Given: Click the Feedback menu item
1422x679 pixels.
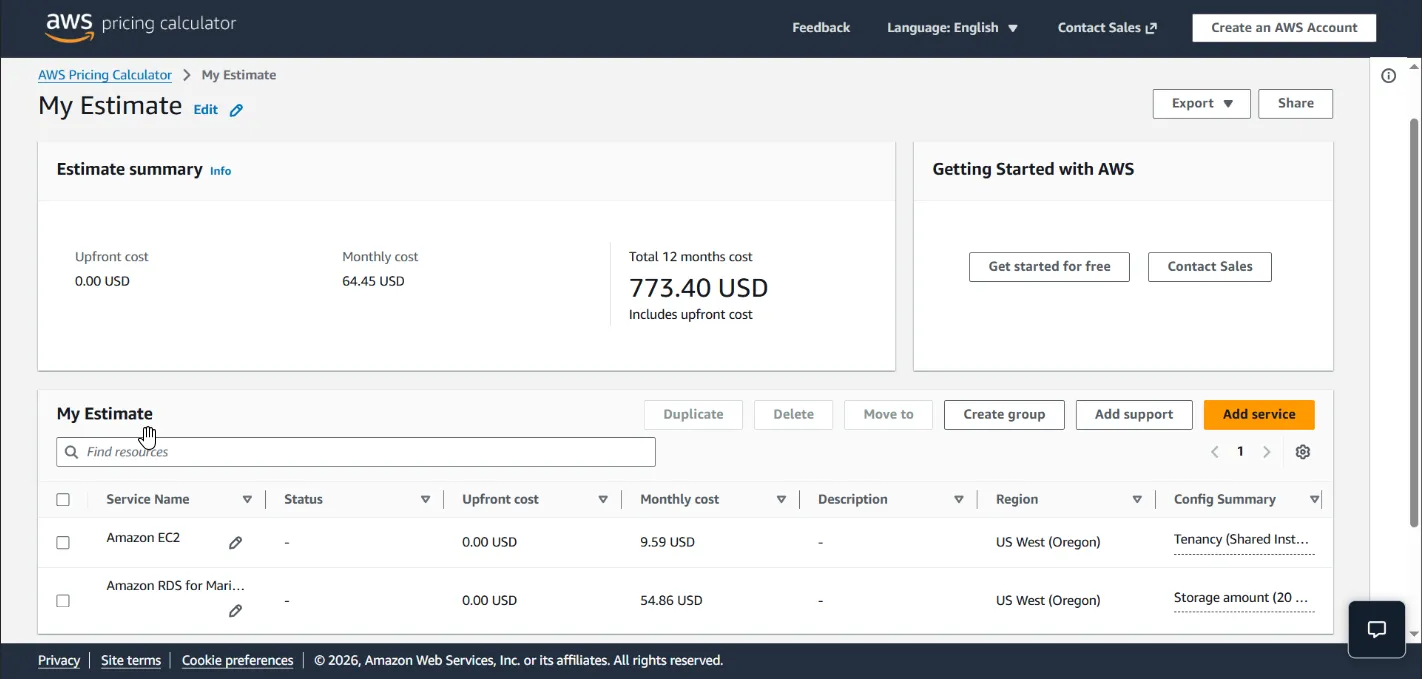Looking at the screenshot, I should [x=821, y=28].
